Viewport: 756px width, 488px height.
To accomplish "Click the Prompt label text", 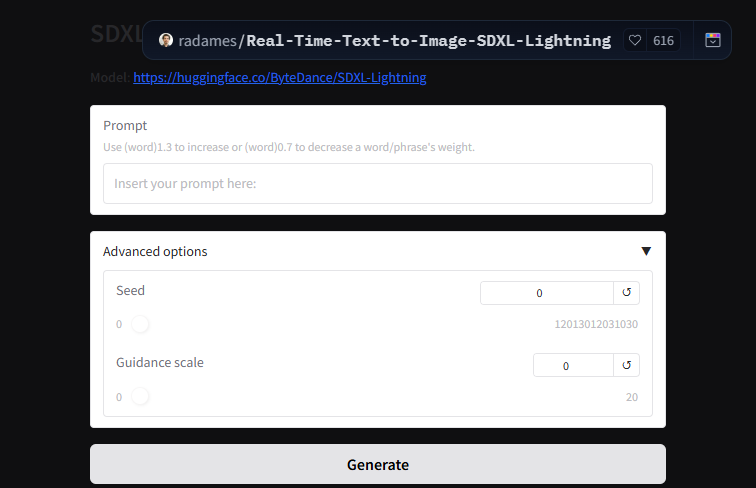I will 125,126.
